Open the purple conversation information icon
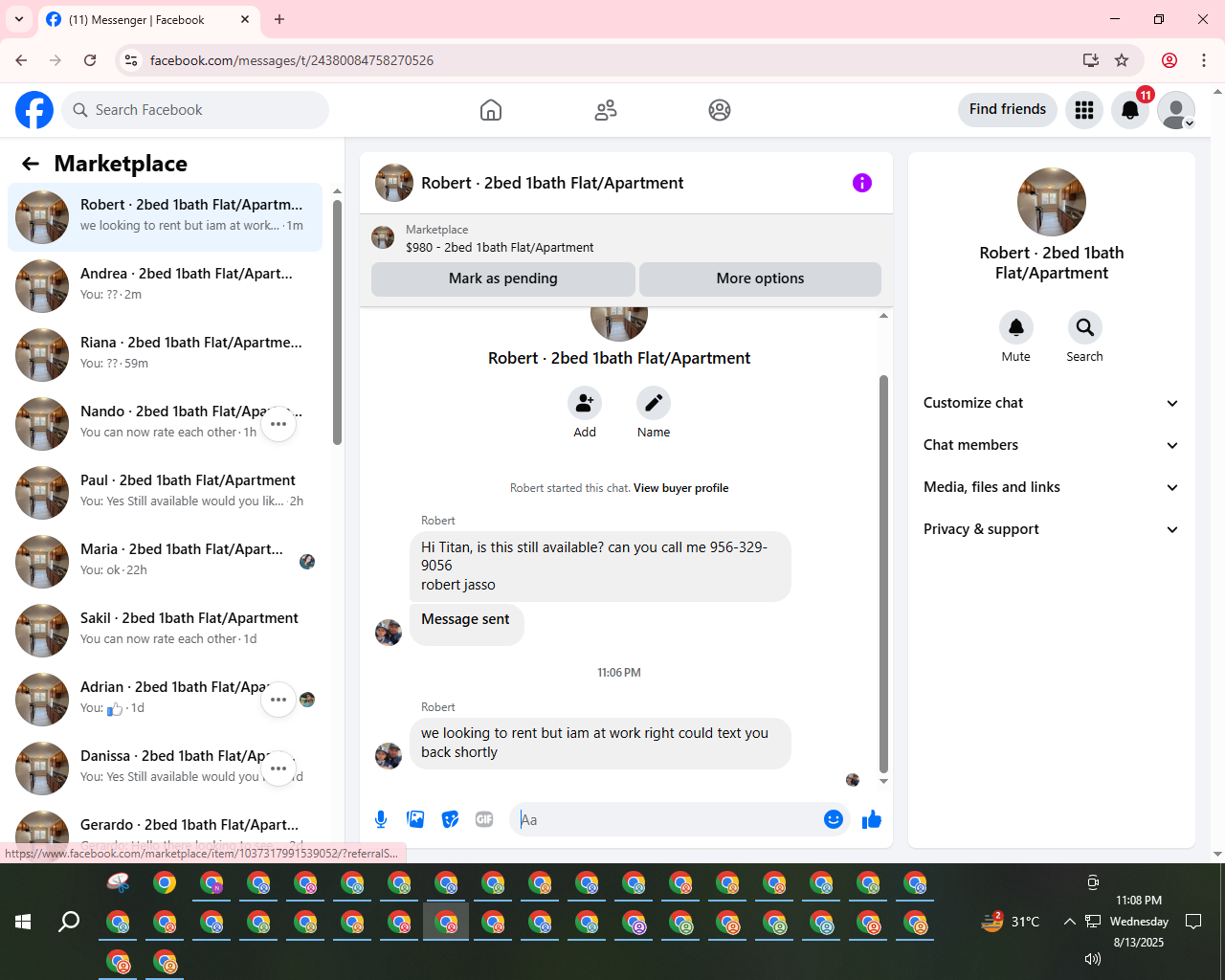This screenshot has height=980, width=1225. [x=862, y=183]
